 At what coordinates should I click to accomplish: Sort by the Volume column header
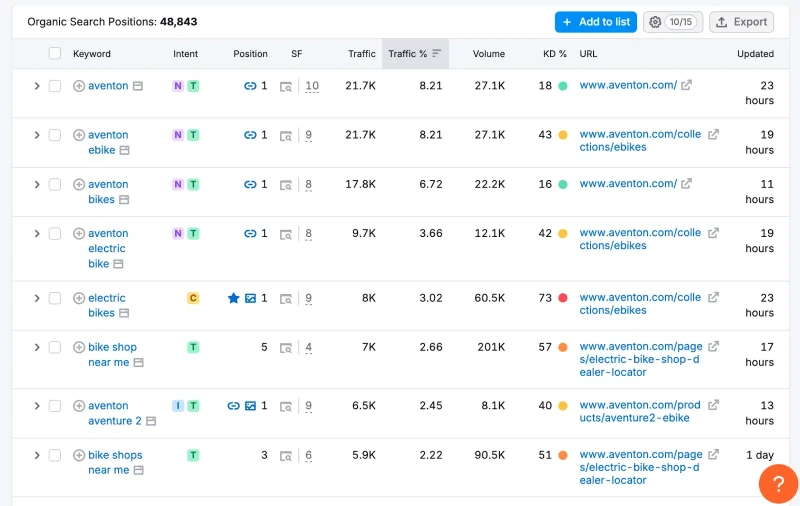[x=489, y=54]
